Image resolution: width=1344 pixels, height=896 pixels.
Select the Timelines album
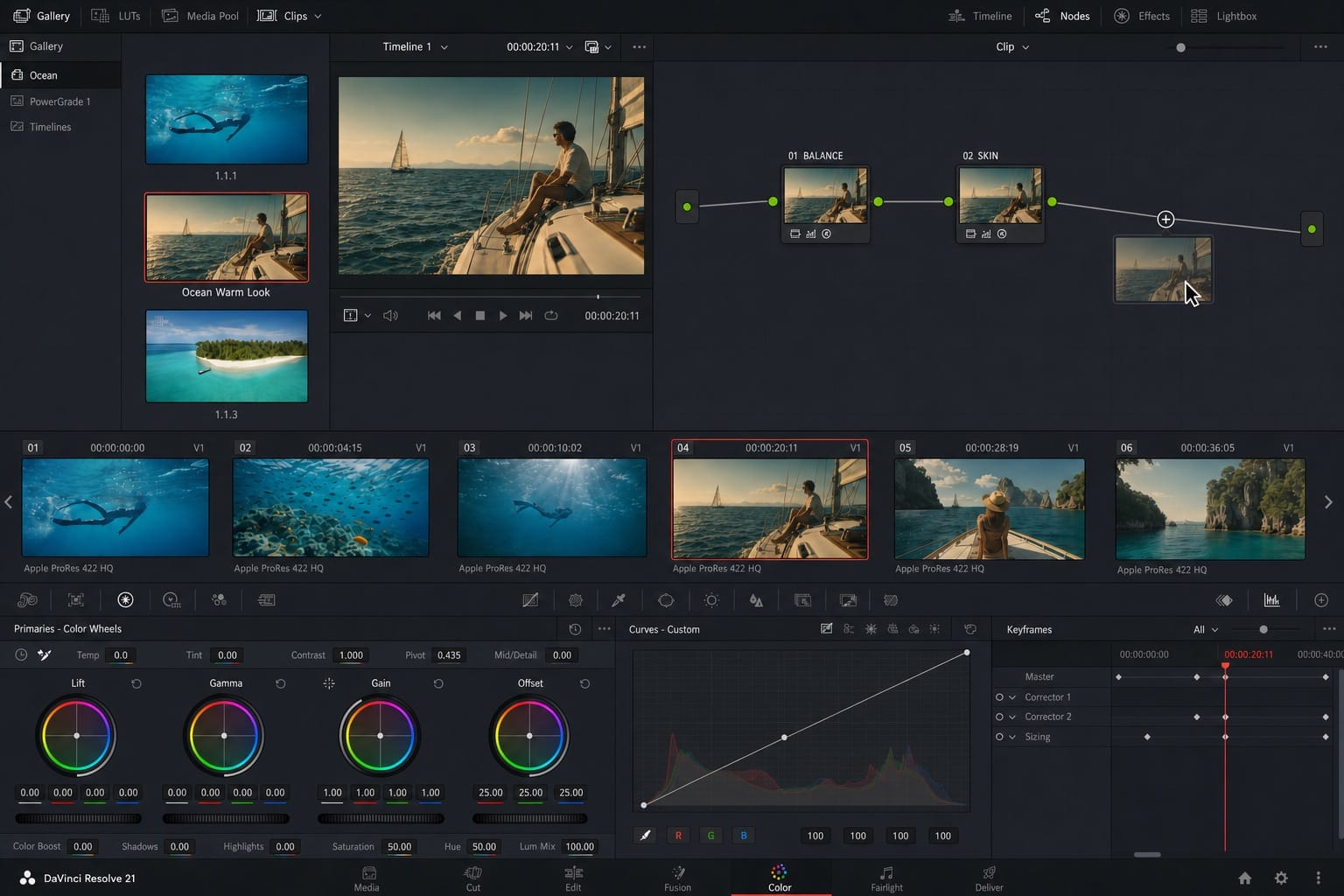pos(60,127)
